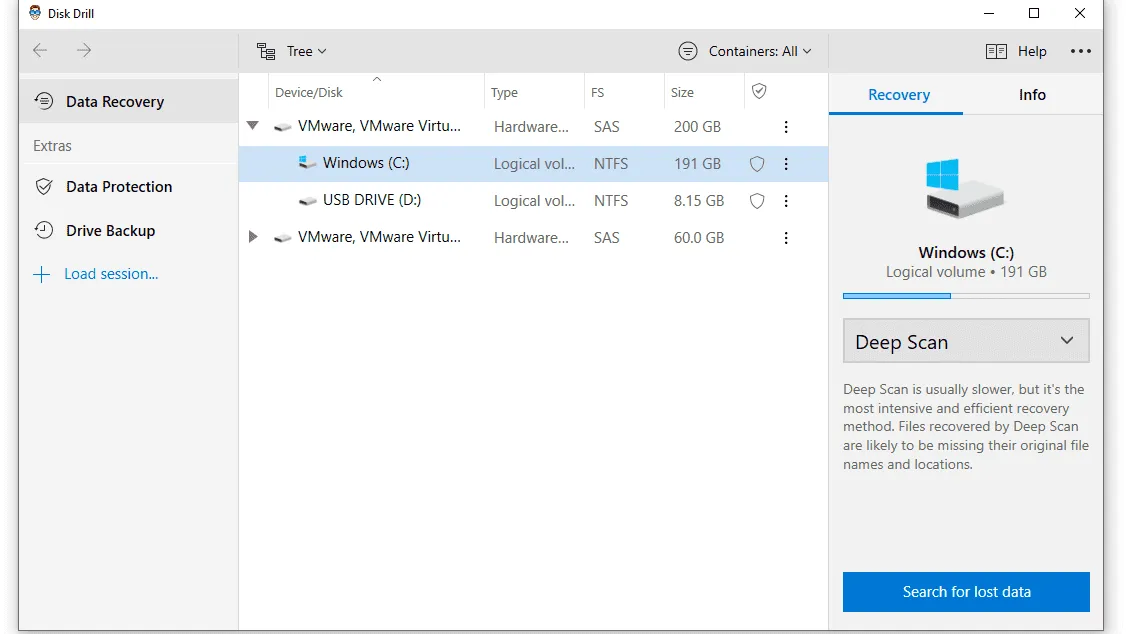Open the Containers: All filter dropdown
The width and height of the screenshot is (1128, 634).
click(745, 51)
